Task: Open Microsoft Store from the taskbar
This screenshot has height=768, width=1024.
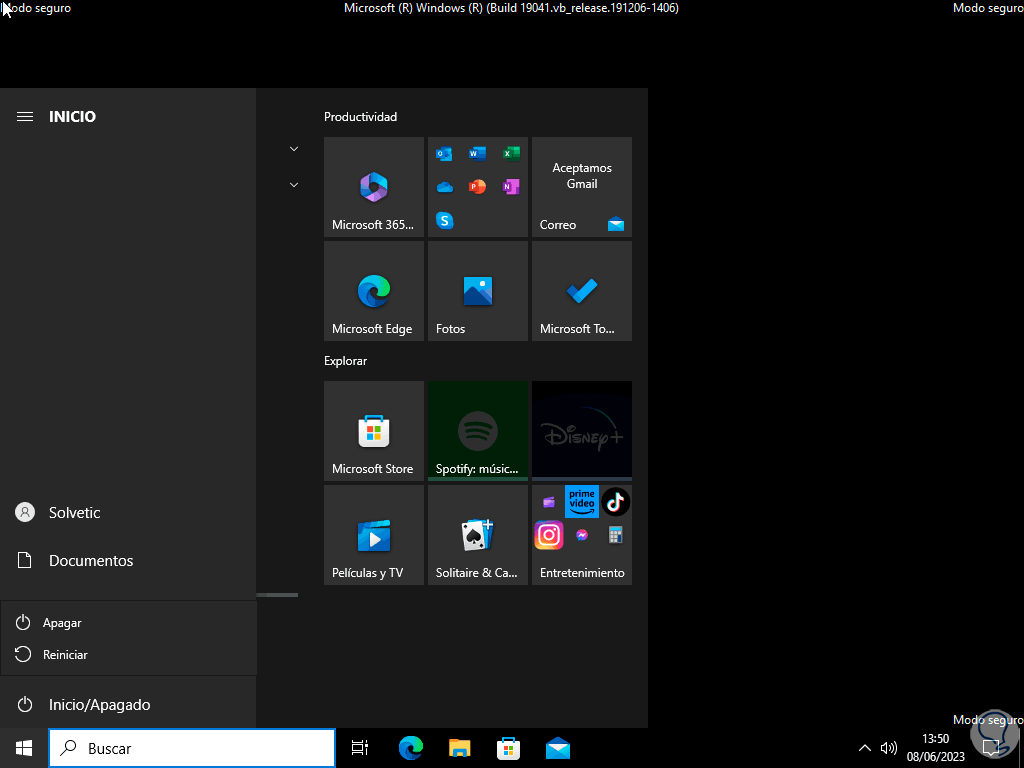Action: [508, 748]
